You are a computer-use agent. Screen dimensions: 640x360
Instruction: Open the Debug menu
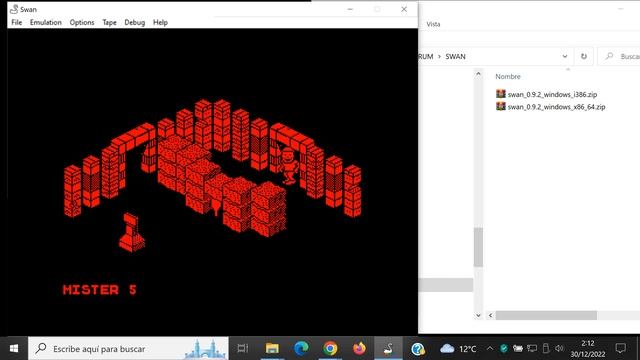click(x=135, y=22)
